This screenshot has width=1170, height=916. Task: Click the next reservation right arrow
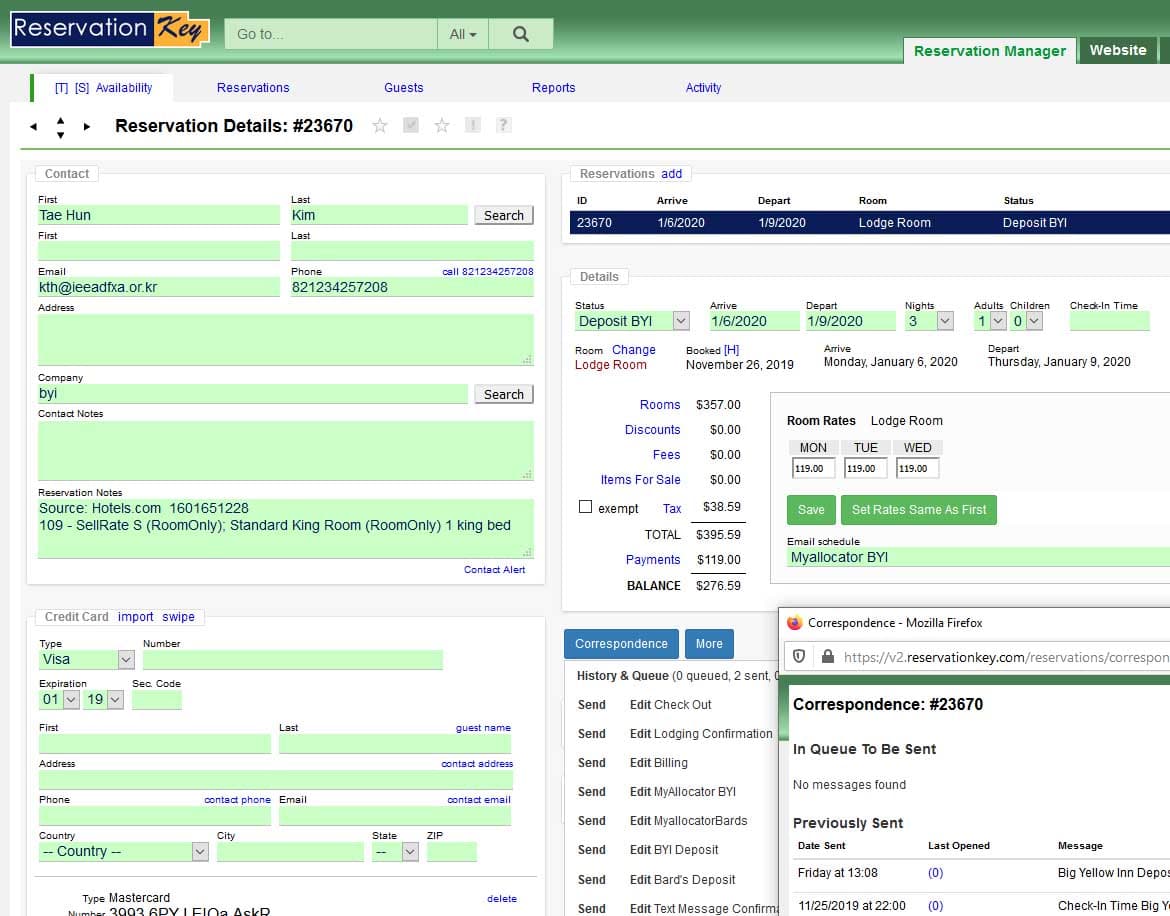pos(87,126)
